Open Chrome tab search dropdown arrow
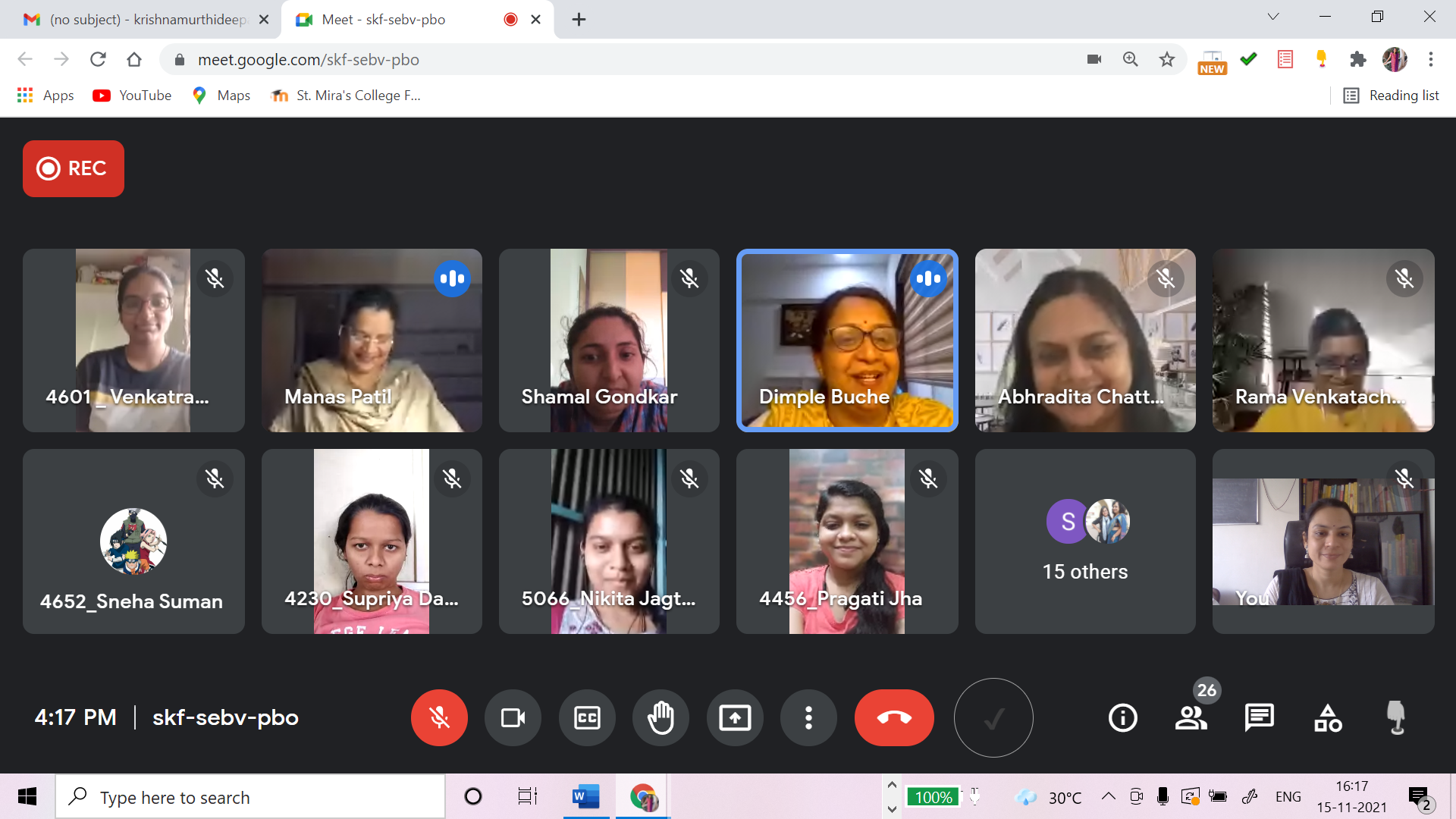1456x819 pixels. pyautogui.click(x=1273, y=17)
